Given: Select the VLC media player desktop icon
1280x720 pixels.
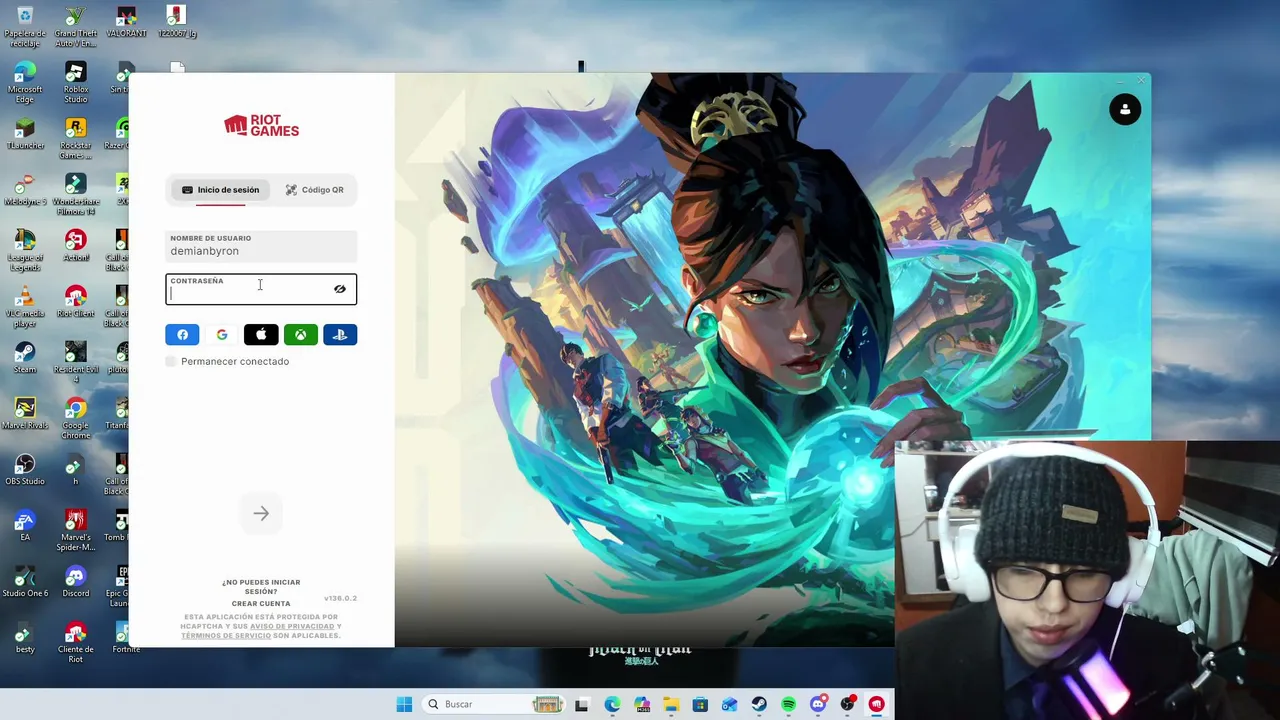Looking at the screenshot, I should pyautogui.click(x=25, y=307).
